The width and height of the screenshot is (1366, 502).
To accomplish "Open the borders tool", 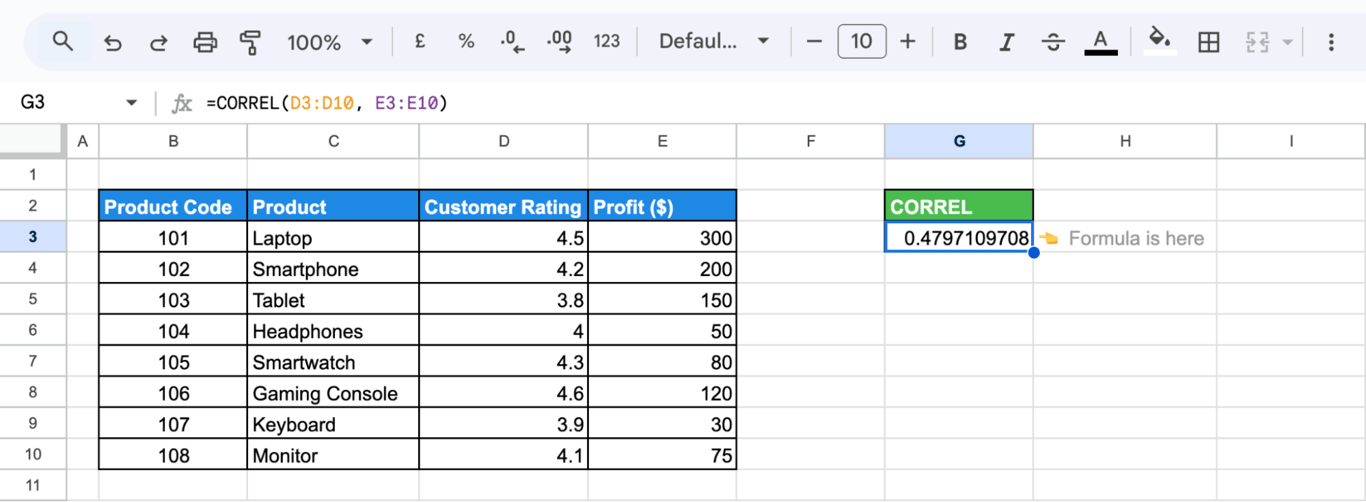I will pyautogui.click(x=1209, y=42).
